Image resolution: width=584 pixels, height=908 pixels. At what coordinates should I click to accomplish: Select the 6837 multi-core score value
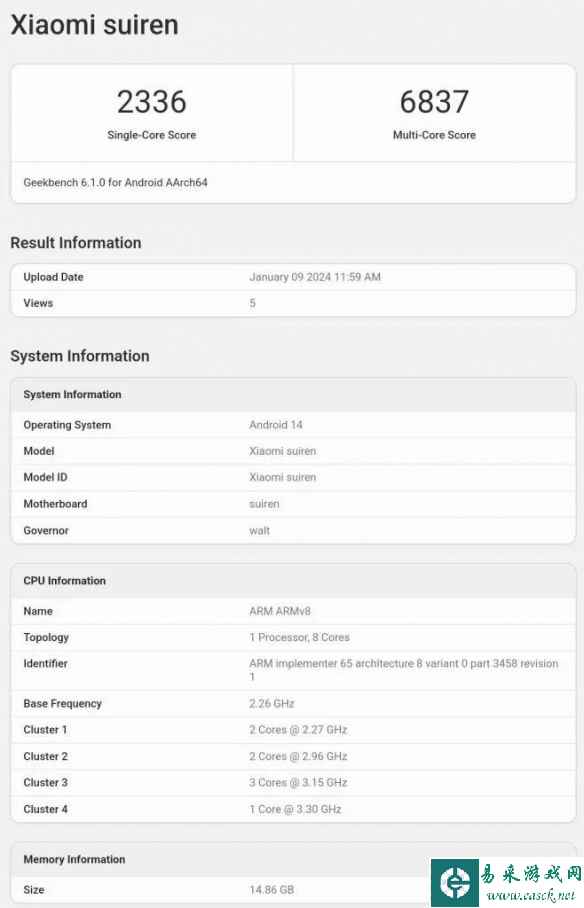(434, 101)
